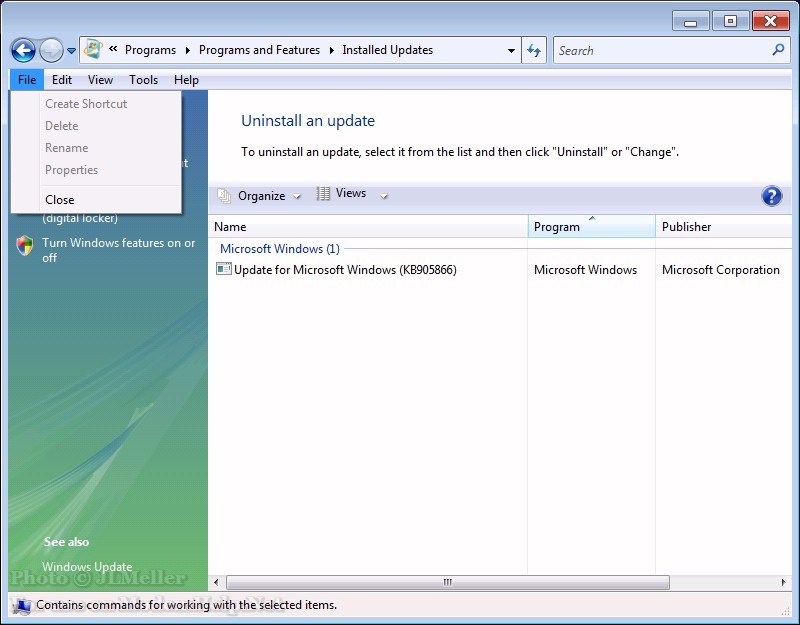800x625 pixels.
Task: Click inside the Search input field
Action: pyautogui.click(x=660, y=50)
